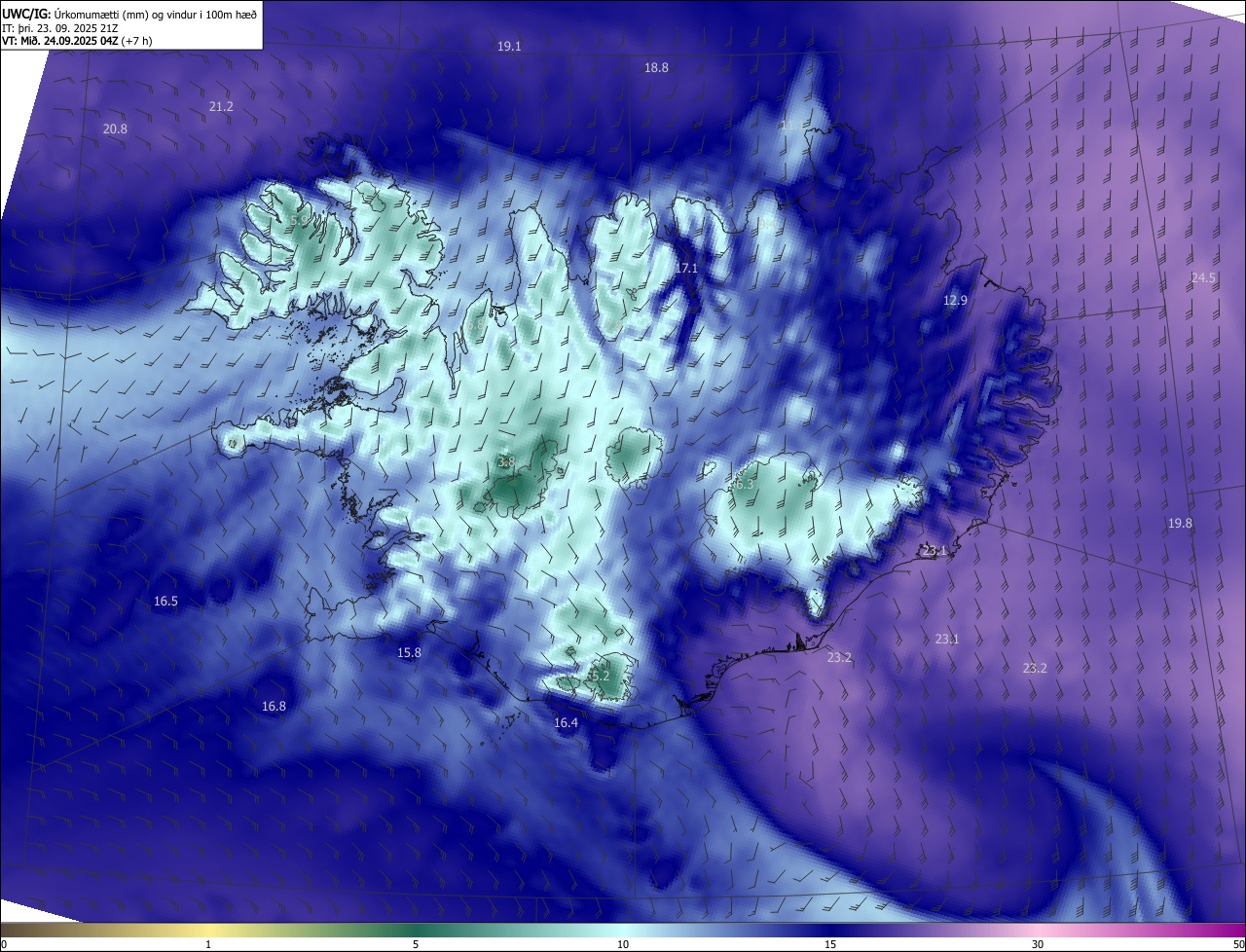The height and width of the screenshot is (952, 1246).
Task: Click the 24.5 value label
Action: point(1203,278)
